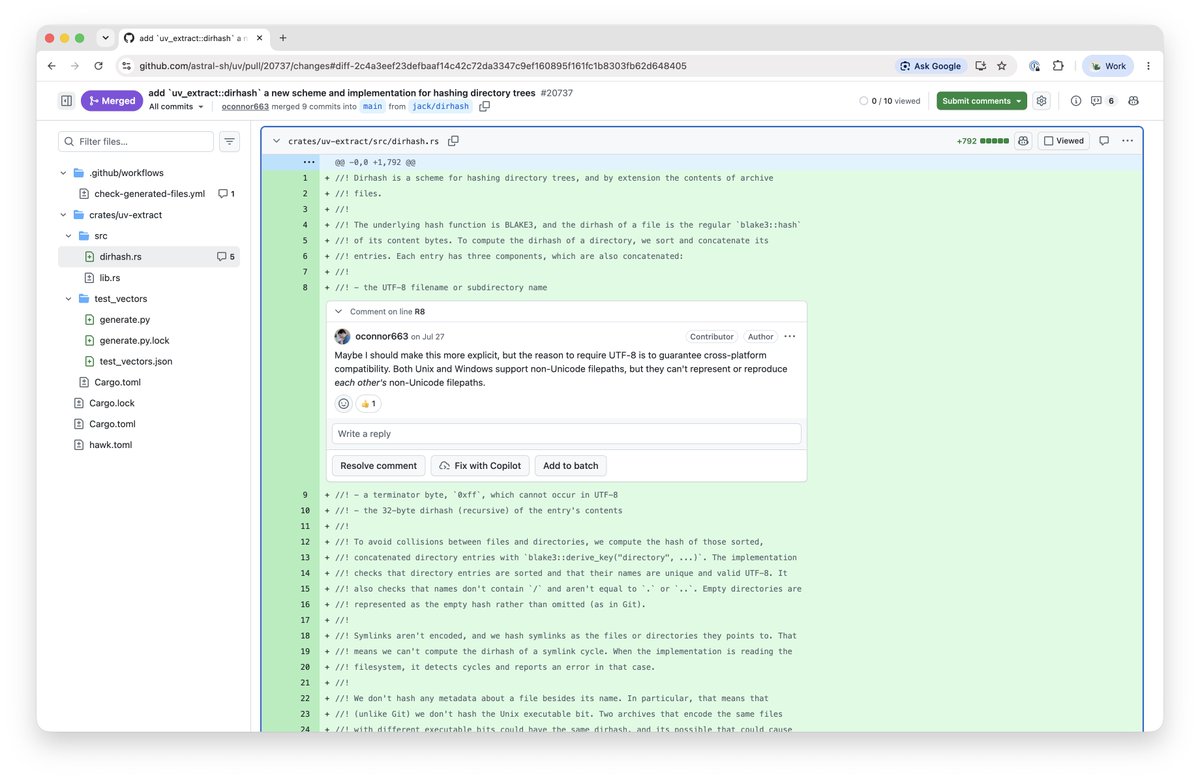The image size is (1200, 780).
Task: Open file tree filter options icon
Action: (229, 142)
